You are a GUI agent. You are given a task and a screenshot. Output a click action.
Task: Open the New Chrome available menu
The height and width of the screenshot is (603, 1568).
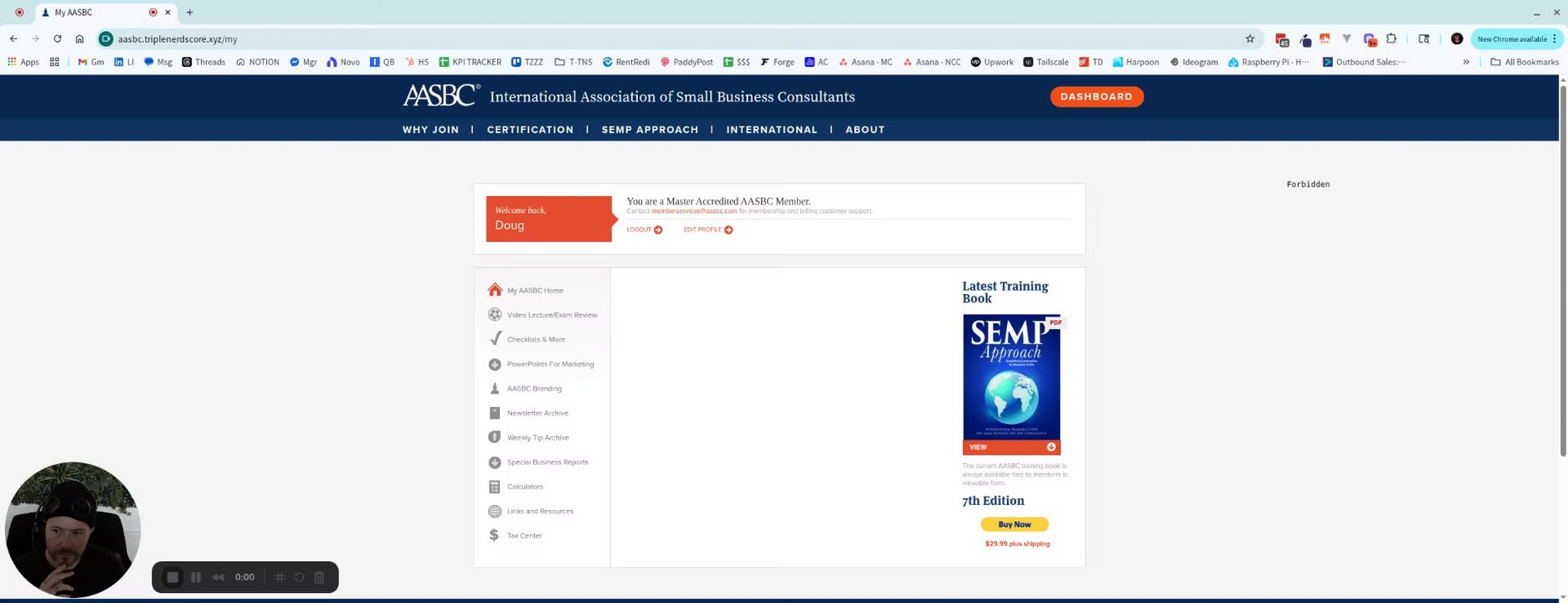tap(1517, 39)
